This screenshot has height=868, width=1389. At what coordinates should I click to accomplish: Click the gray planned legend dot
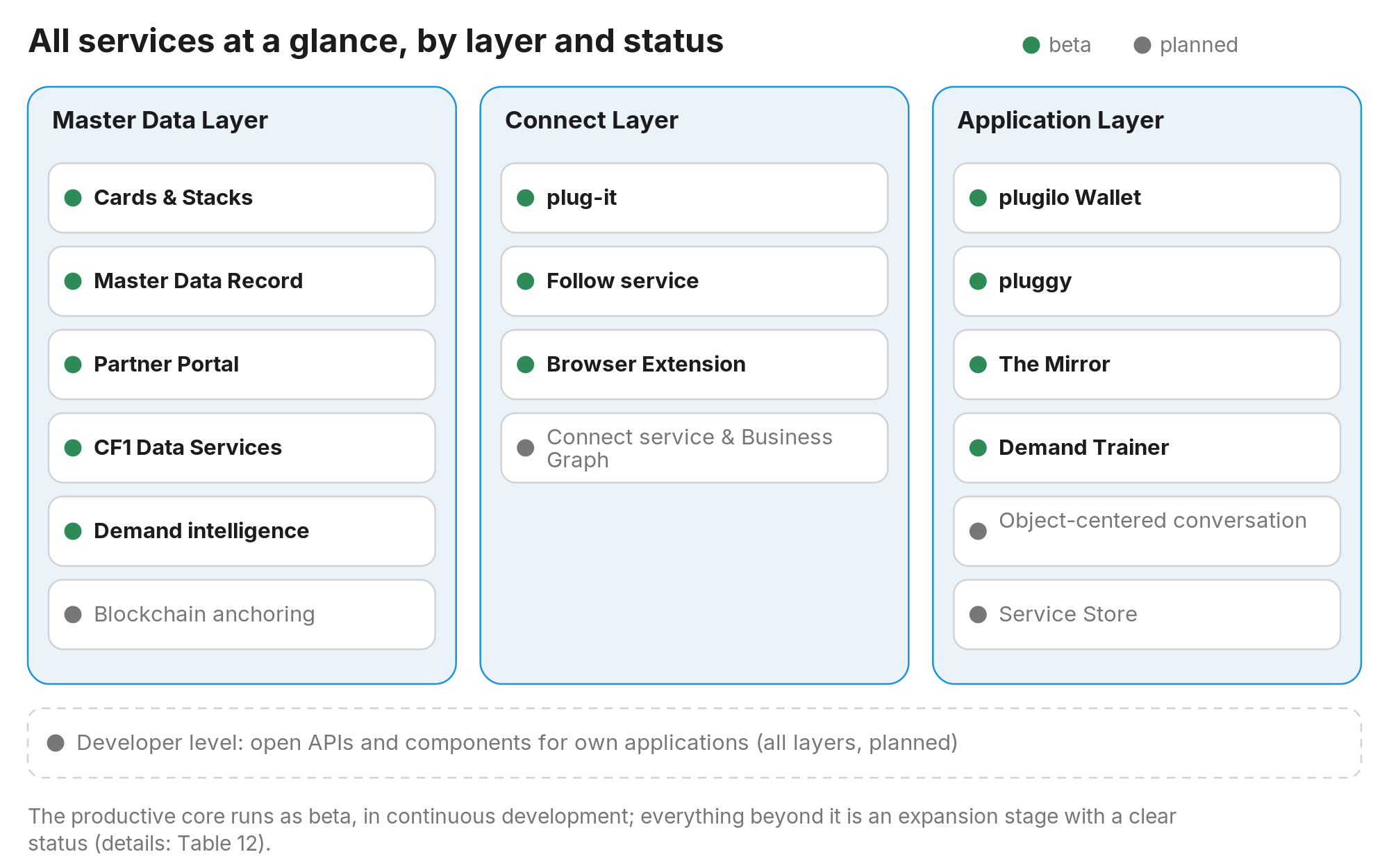pos(1142,45)
